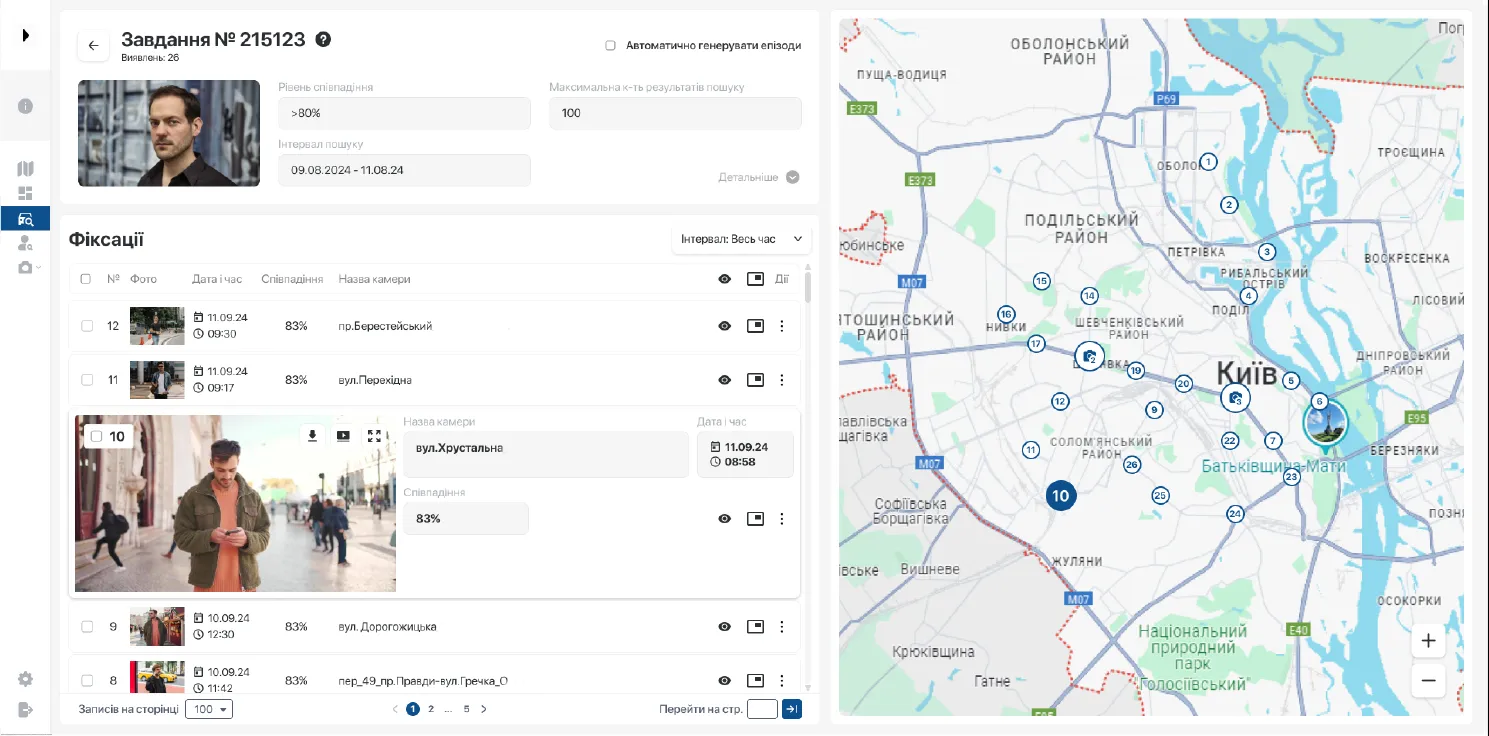This screenshot has height=736, width=1489.
Task: Open the photo thumbnail in row 12
Action: tap(157, 326)
